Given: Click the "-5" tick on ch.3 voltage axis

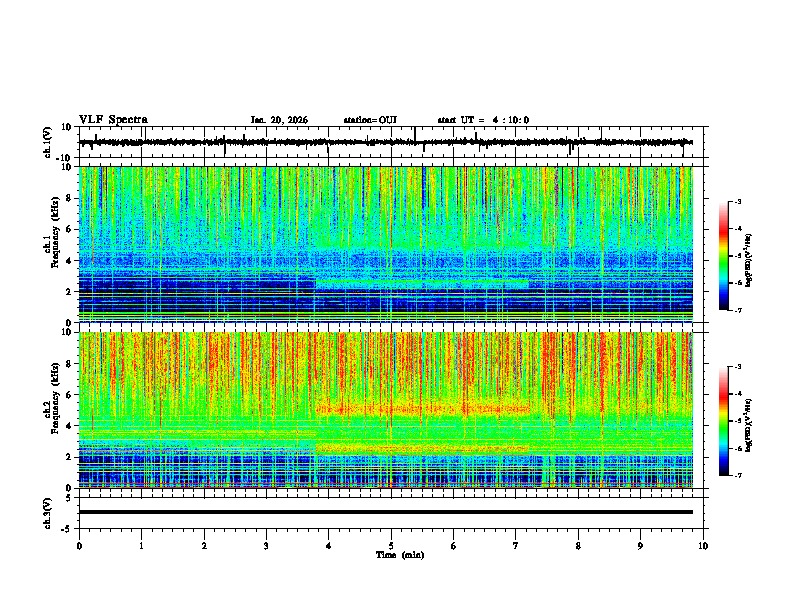Looking at the screenshot, I should [68, 529].
